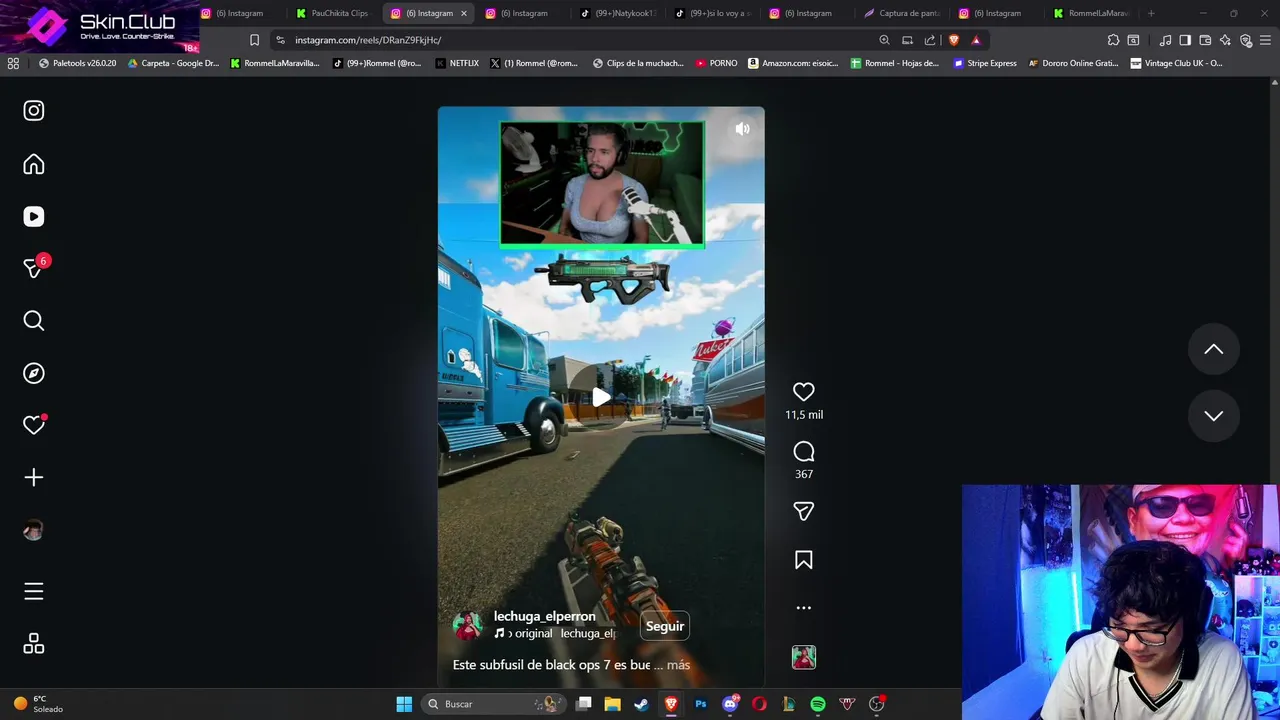Open the audio thumbnail below the options dots
This screenshot has height=720, width=1280.
(804, 657)
